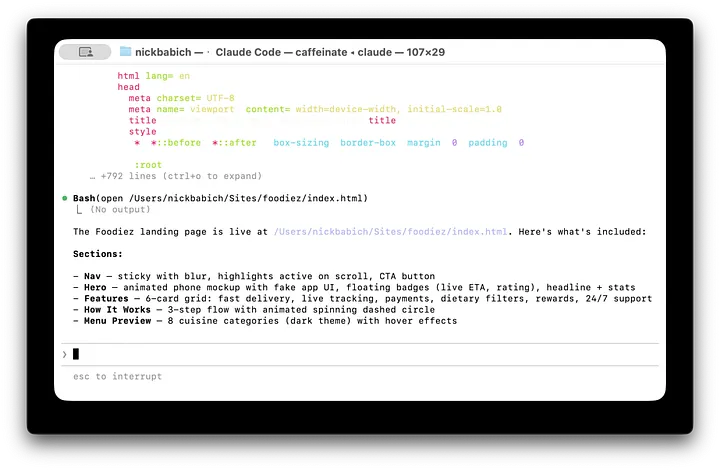Click the 'html lang= en' code line
The image size is (720, 470).
click(x=153, y=76)
